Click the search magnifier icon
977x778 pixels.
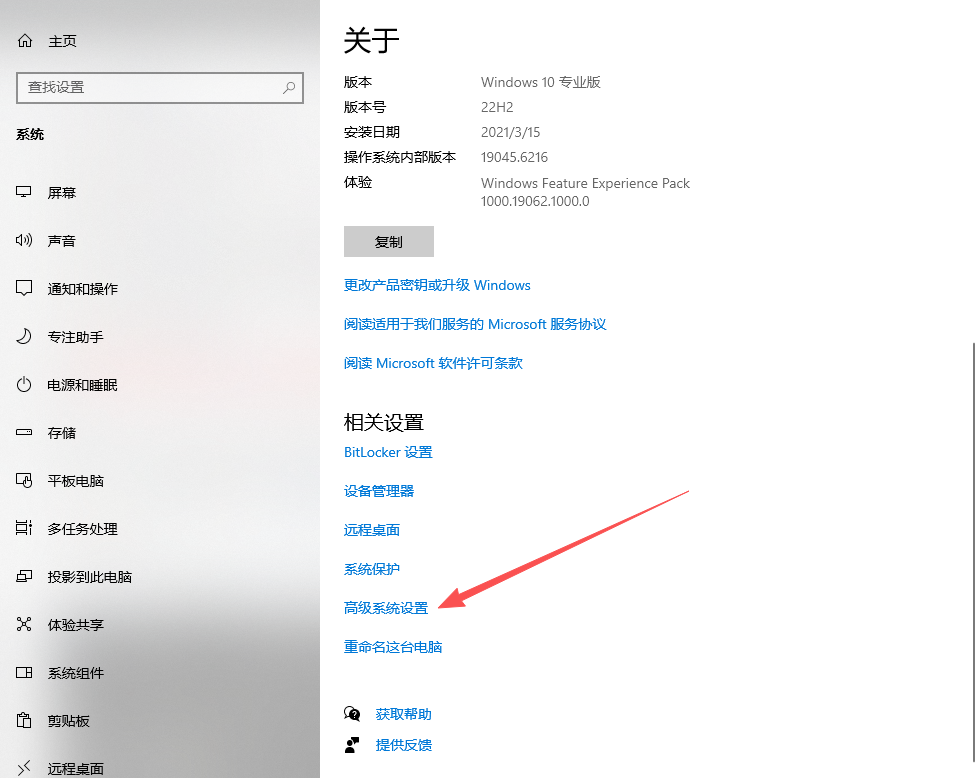click(x=288, y=88)
